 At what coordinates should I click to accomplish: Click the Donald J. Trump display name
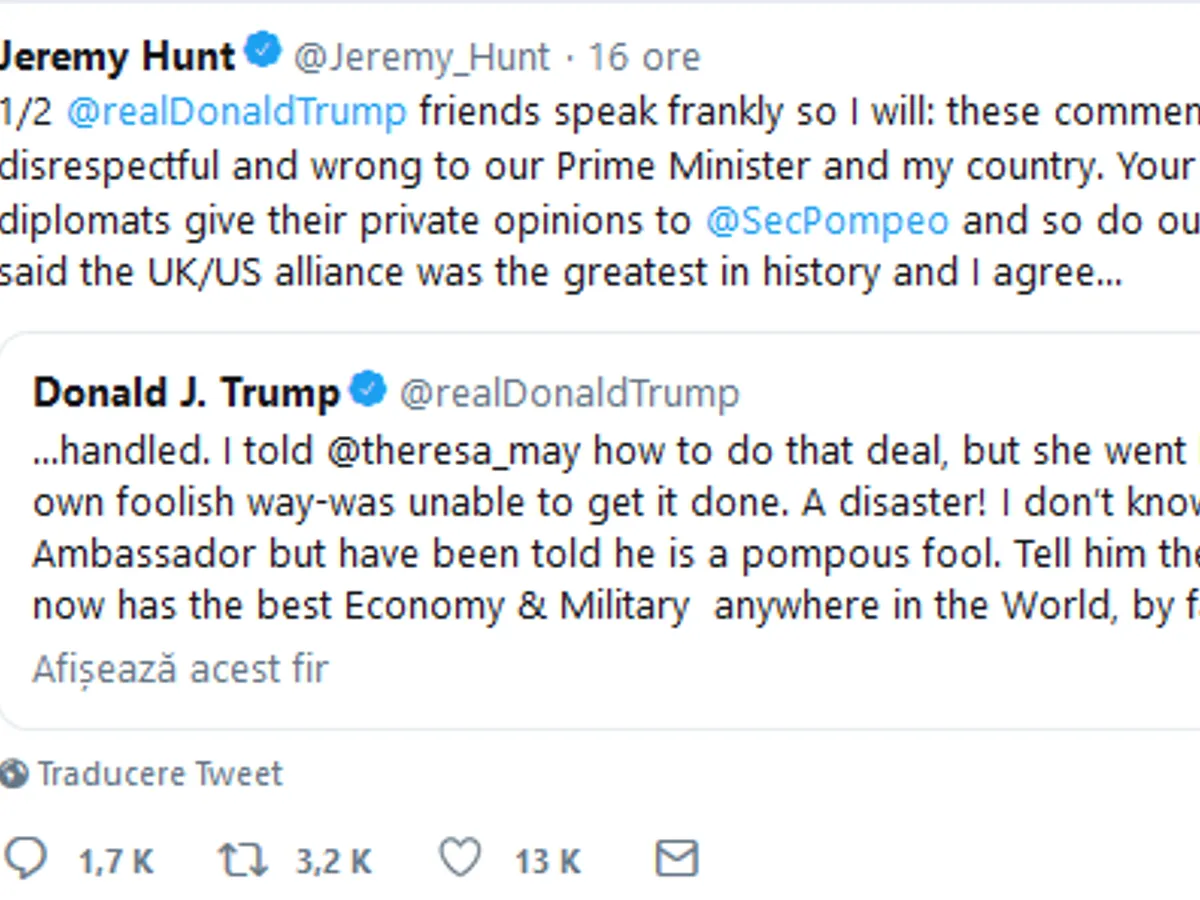[186, 392]
